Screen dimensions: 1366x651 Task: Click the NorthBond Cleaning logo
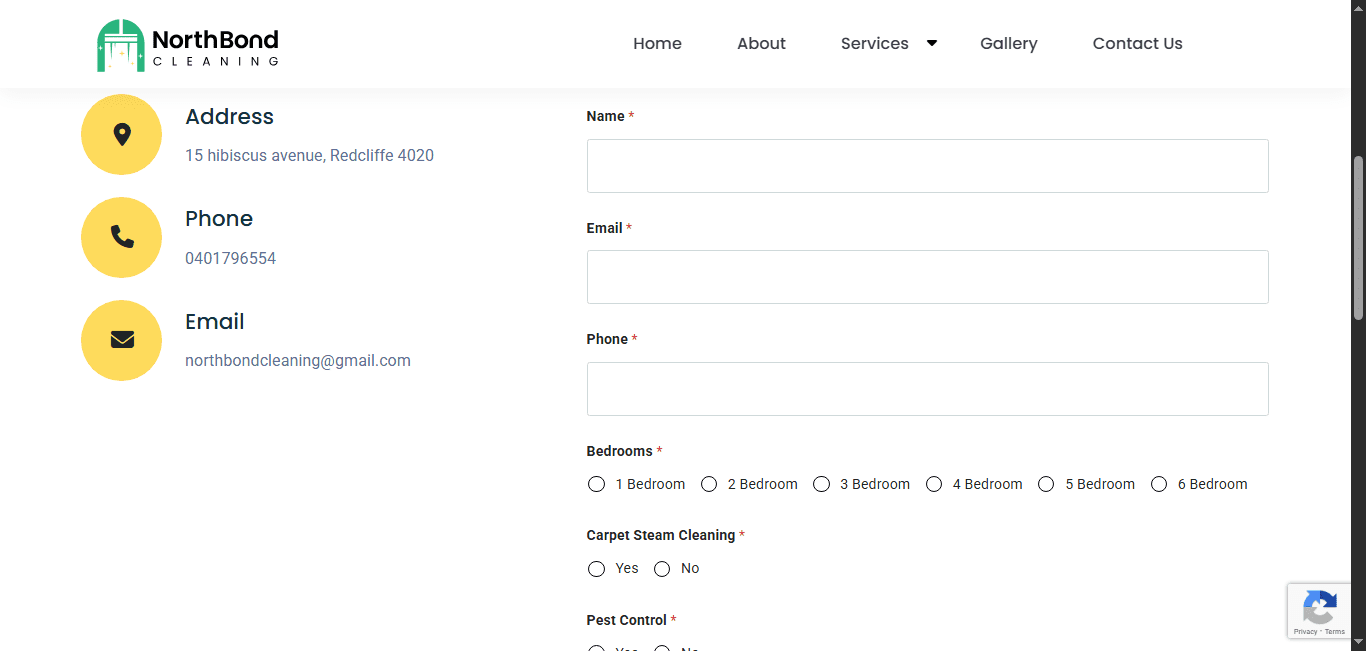pos(188,45)
